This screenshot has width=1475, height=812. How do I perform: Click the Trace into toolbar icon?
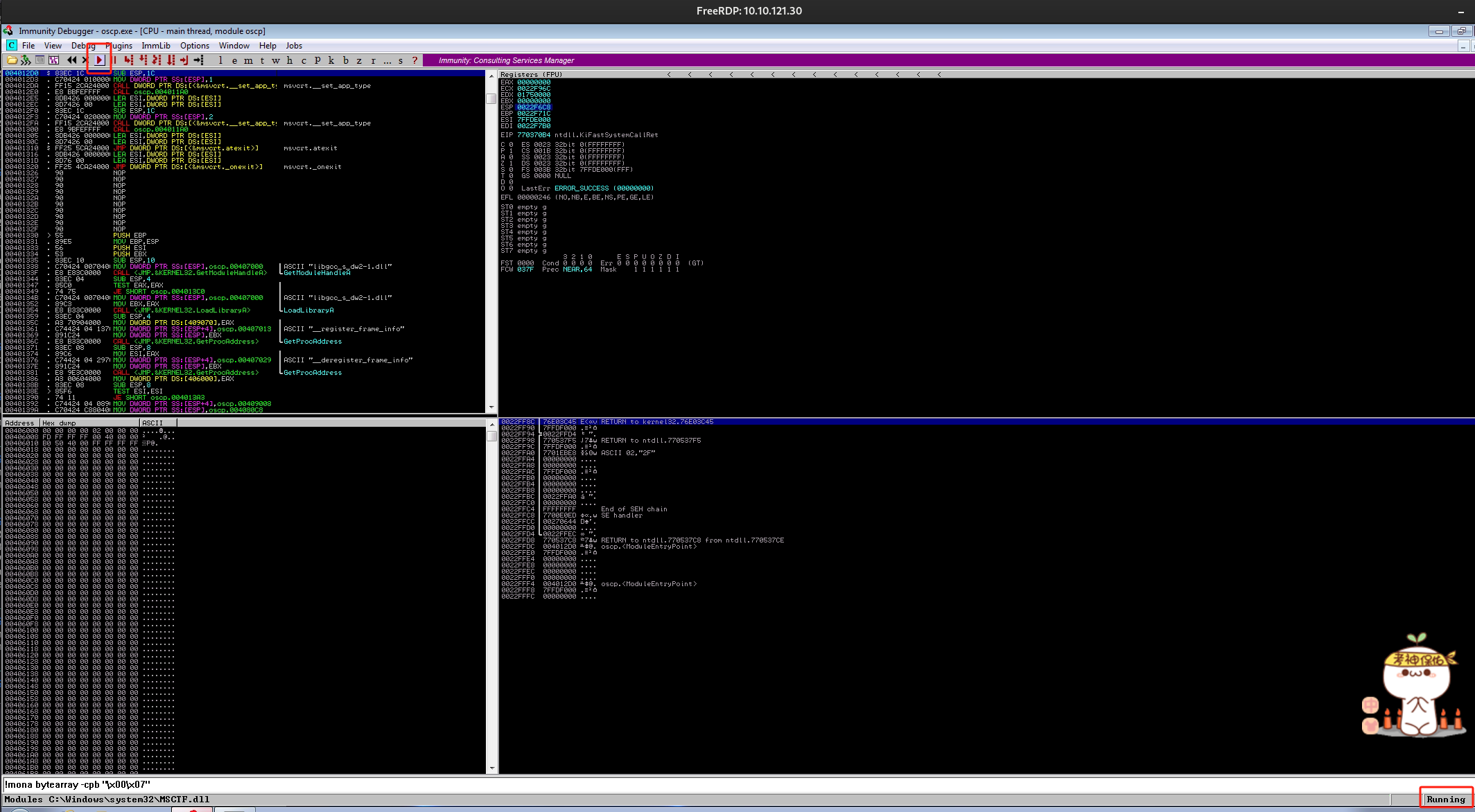157,60
